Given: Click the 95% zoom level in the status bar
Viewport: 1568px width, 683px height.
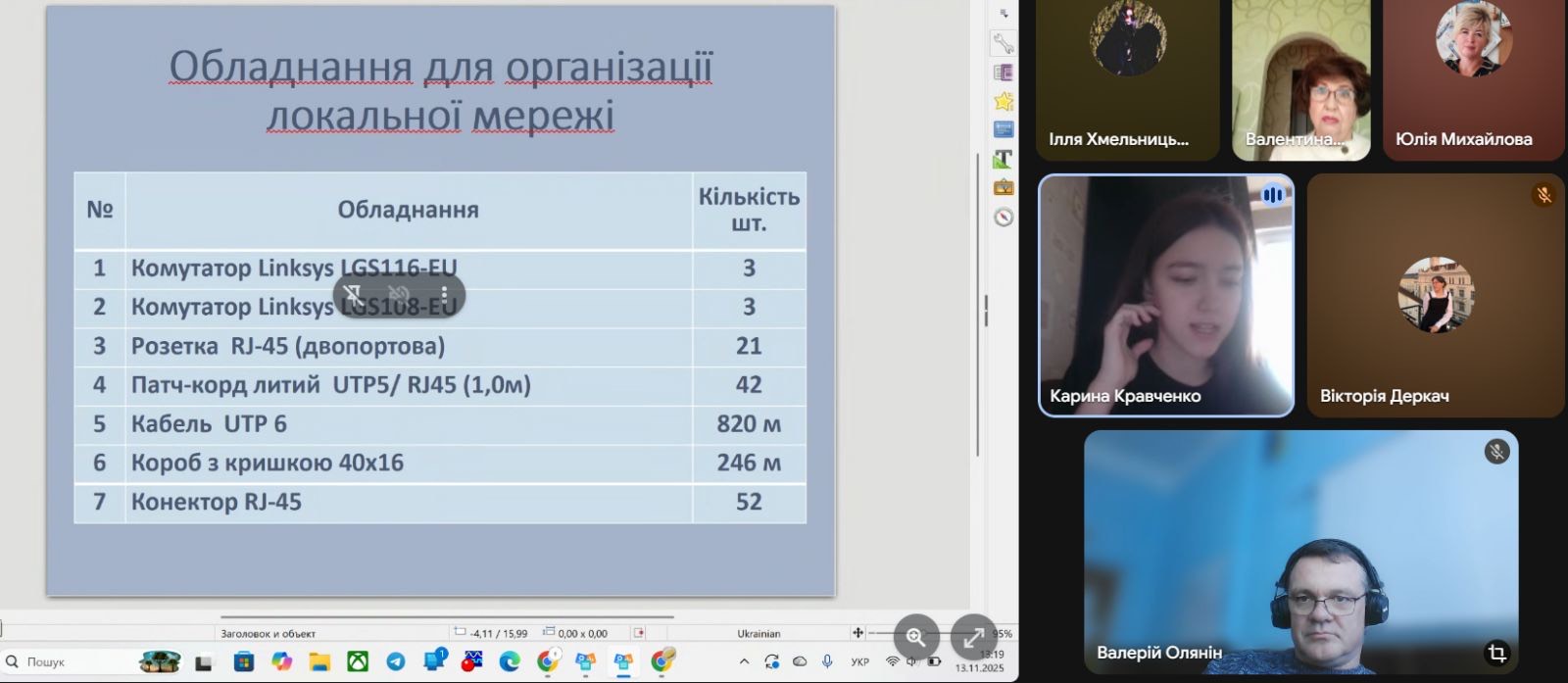Looking at the screenshot, I should point(1003,634).
